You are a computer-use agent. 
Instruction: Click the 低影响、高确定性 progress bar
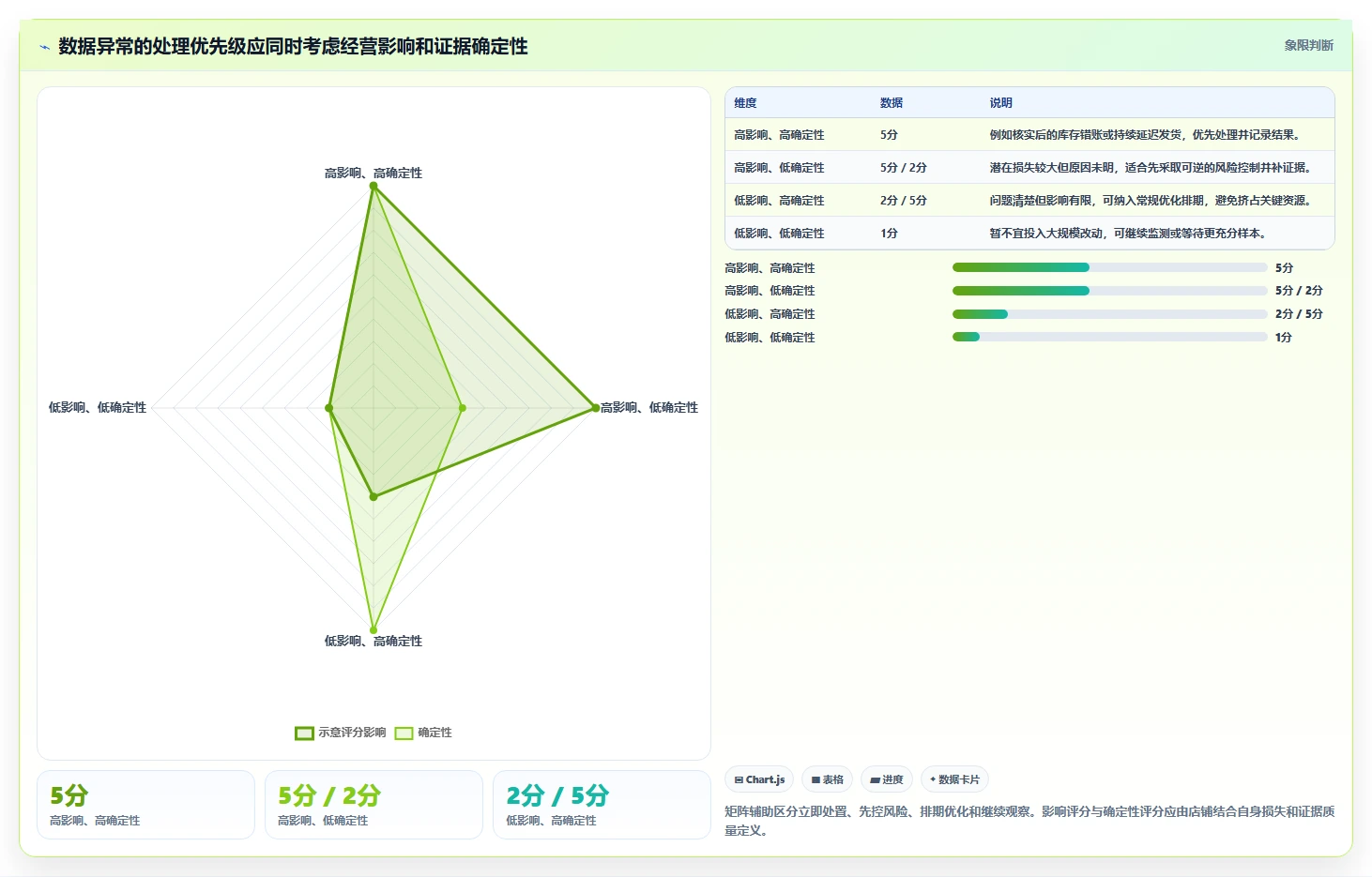point(1109,314)
